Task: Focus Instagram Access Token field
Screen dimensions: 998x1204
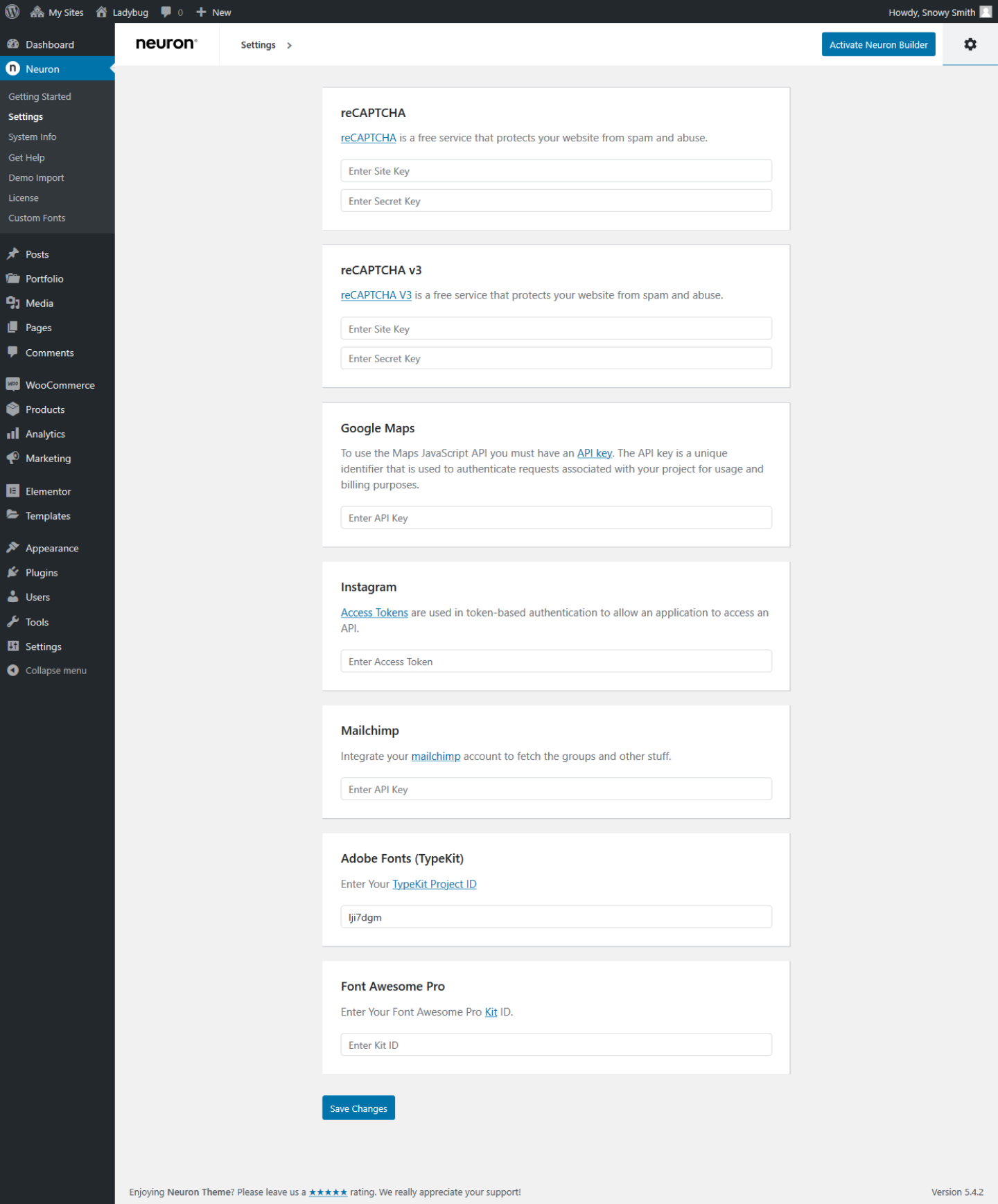Action: coord(556,661)
